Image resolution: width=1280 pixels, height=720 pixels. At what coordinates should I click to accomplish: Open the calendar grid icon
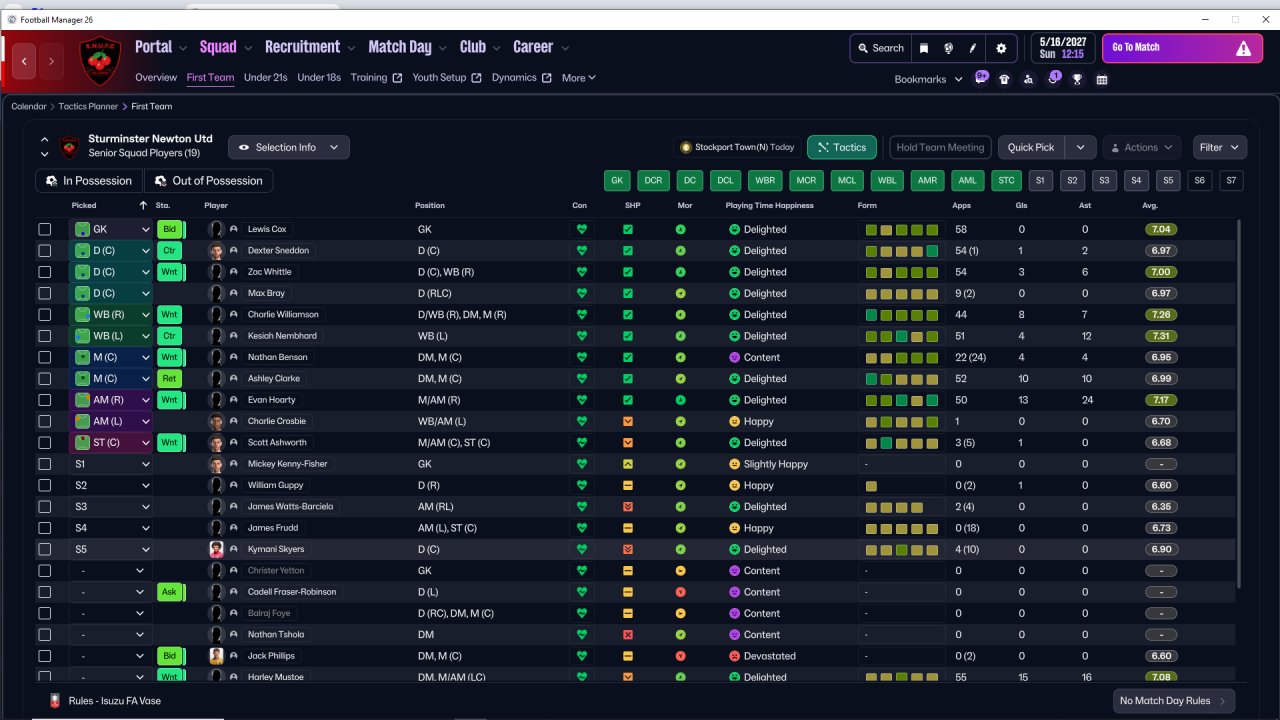point(1102,79)
